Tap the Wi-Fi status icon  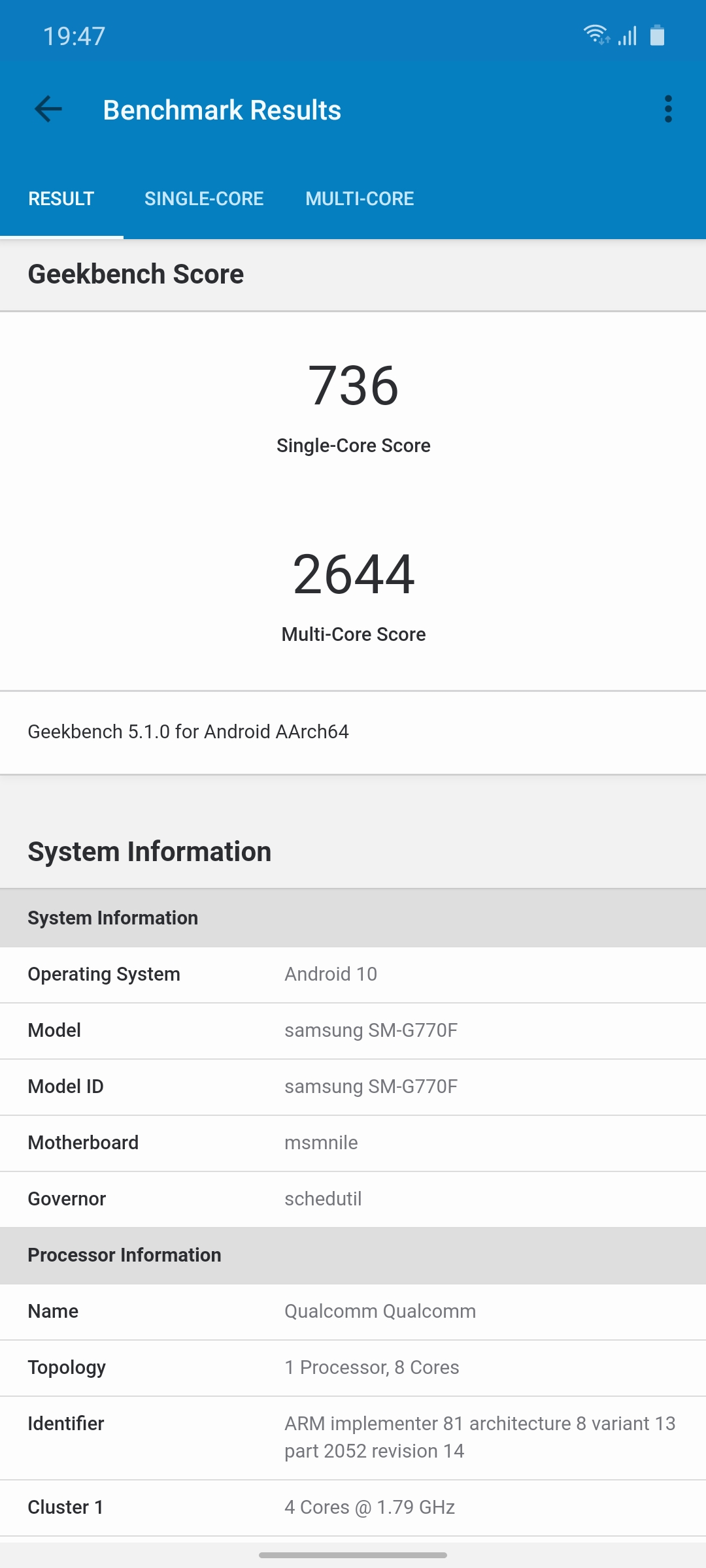point(597,35)
